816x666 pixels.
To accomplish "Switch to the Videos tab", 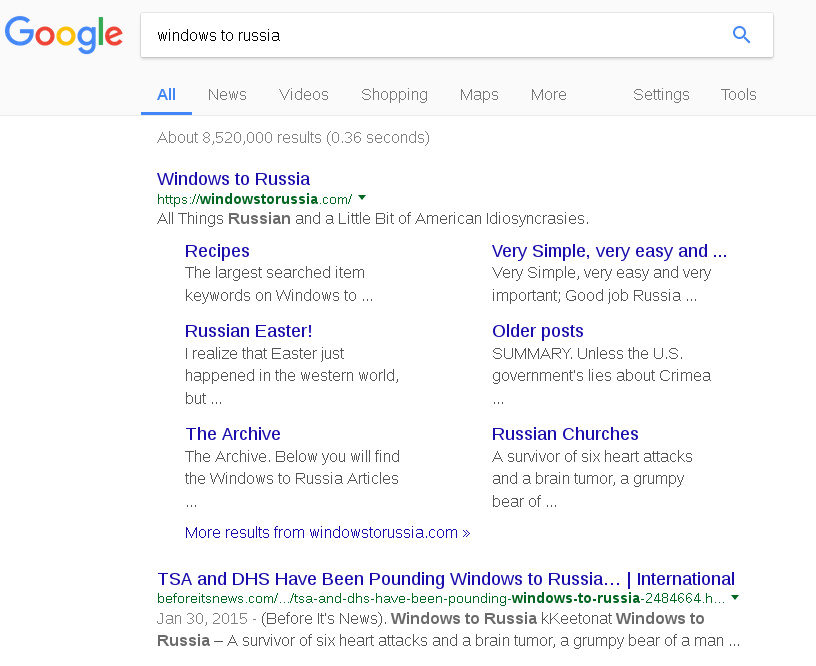I will click(304, 94).
